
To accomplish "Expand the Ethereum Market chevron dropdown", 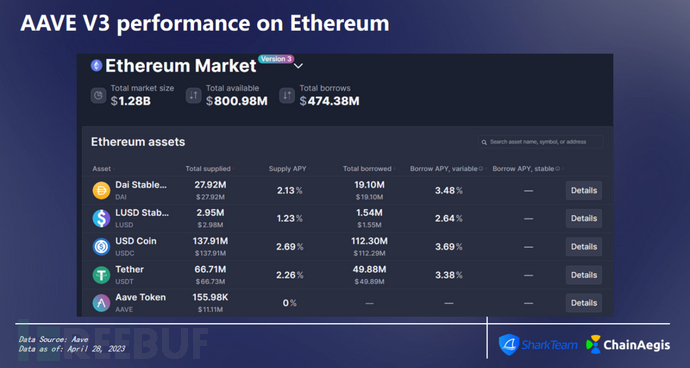I will [x=298, y=66].
